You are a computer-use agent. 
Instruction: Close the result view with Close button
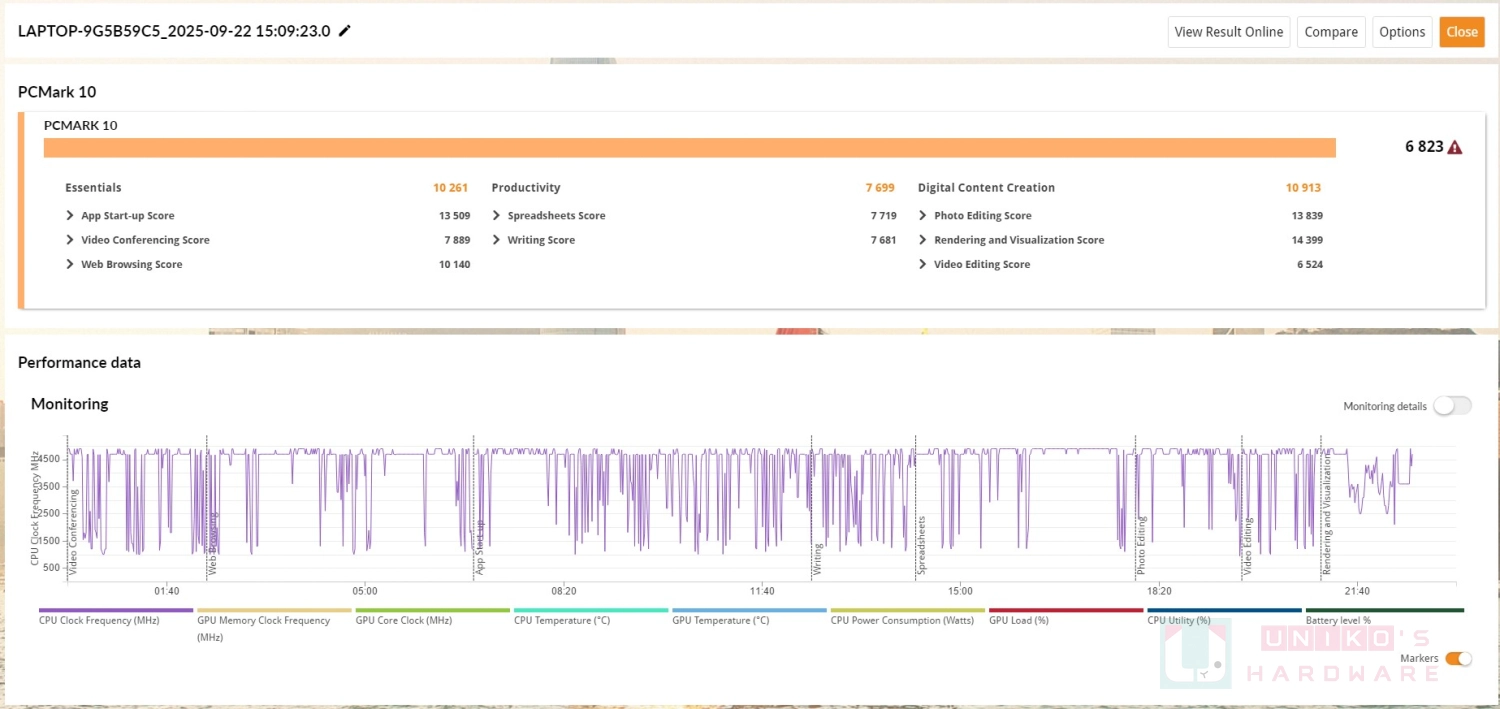coord(1461,31)
